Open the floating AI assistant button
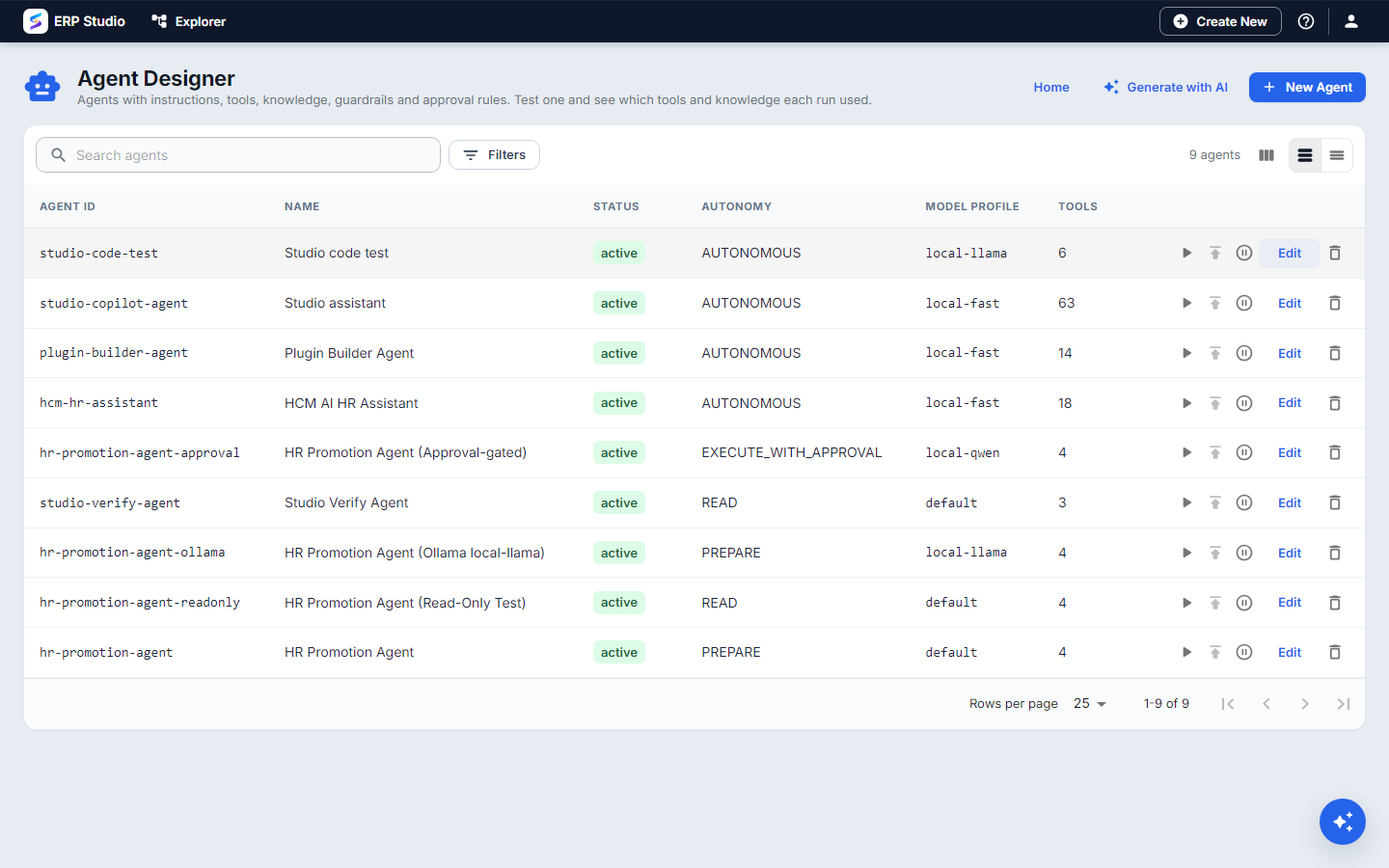Image resolution: width=1389 pixels, height=868 pixels. (1343, 822)
